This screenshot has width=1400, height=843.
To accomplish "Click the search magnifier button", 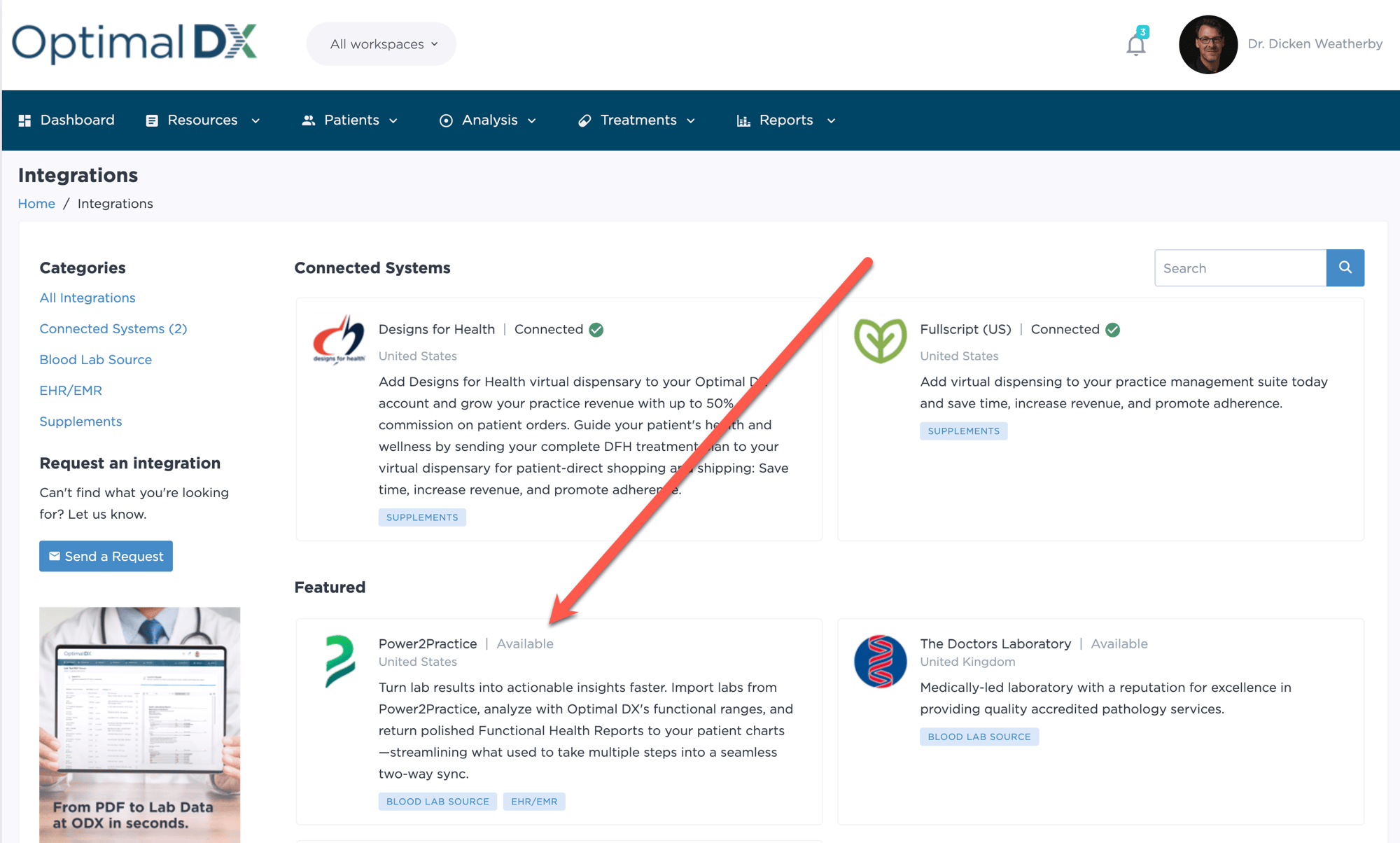I will (1345, 267).
